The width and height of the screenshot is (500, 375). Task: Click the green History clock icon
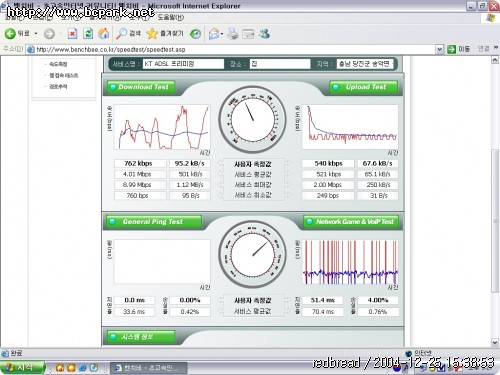(195, 34)
